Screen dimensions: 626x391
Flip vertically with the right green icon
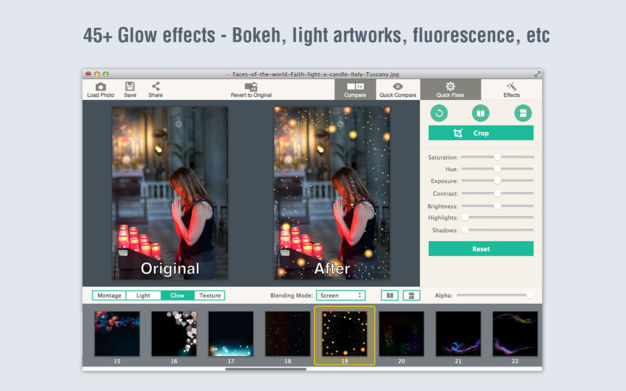pos(523,113)
